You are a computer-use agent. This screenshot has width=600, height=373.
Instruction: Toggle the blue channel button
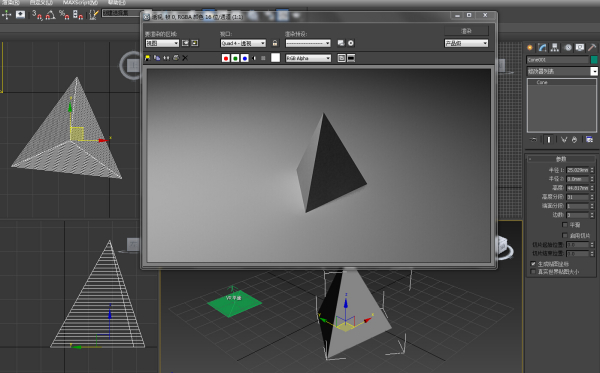coord(245,58)
